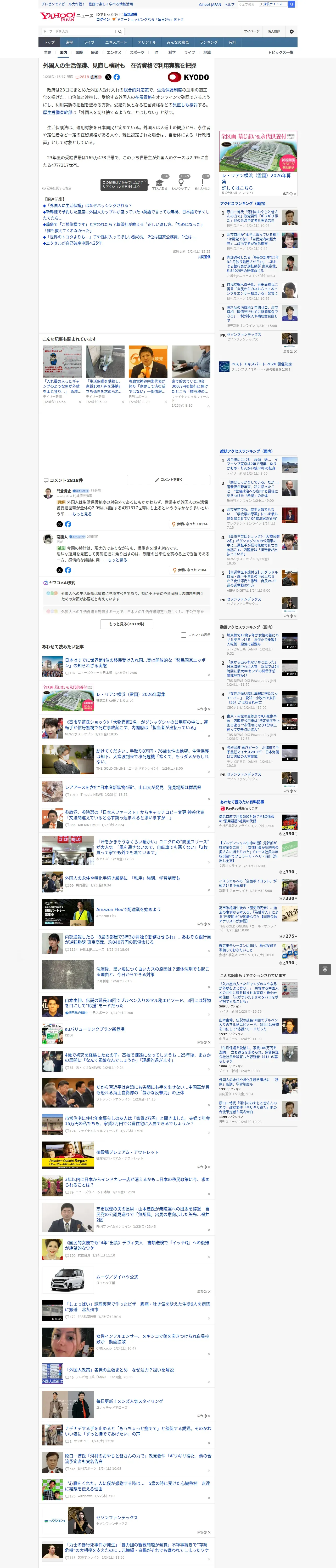Screen dimensions: 336x1568
Task: Click the Yahoo! JAPAN news logo
Action: tap(67, 16)
